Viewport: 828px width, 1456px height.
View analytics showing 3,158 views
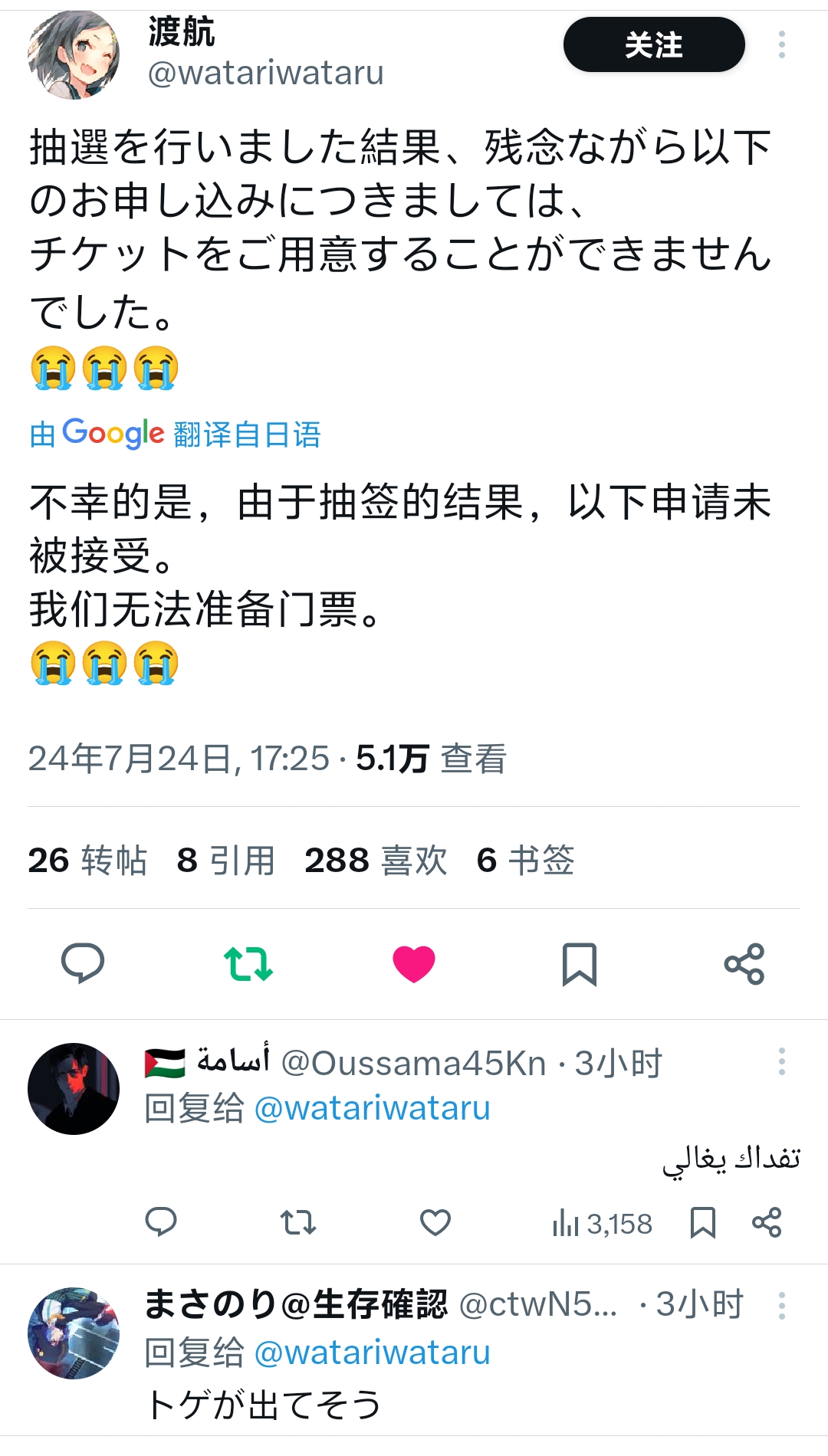(602, 1223)
